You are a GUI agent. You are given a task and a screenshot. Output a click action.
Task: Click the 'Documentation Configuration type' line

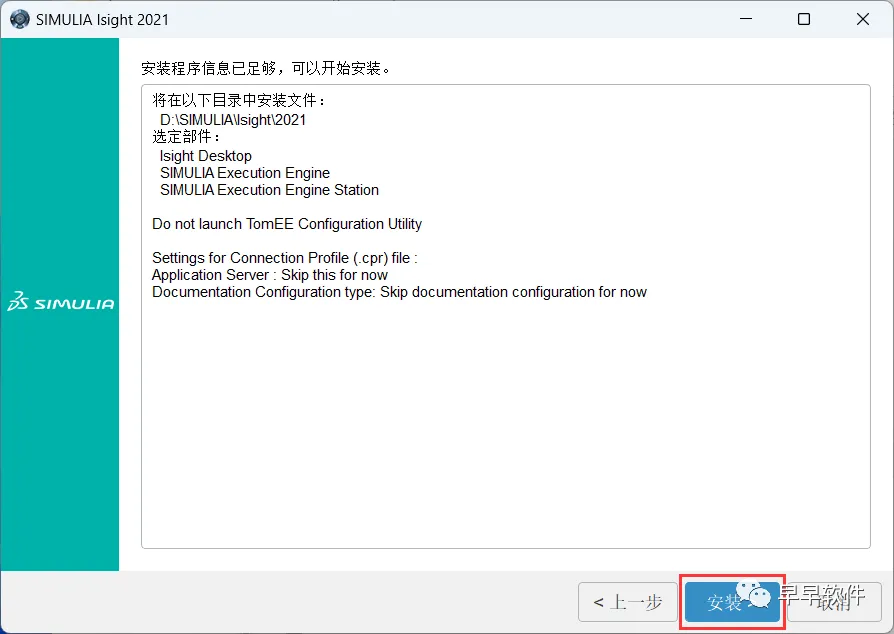pyautogui.click(x=399, y=292)
